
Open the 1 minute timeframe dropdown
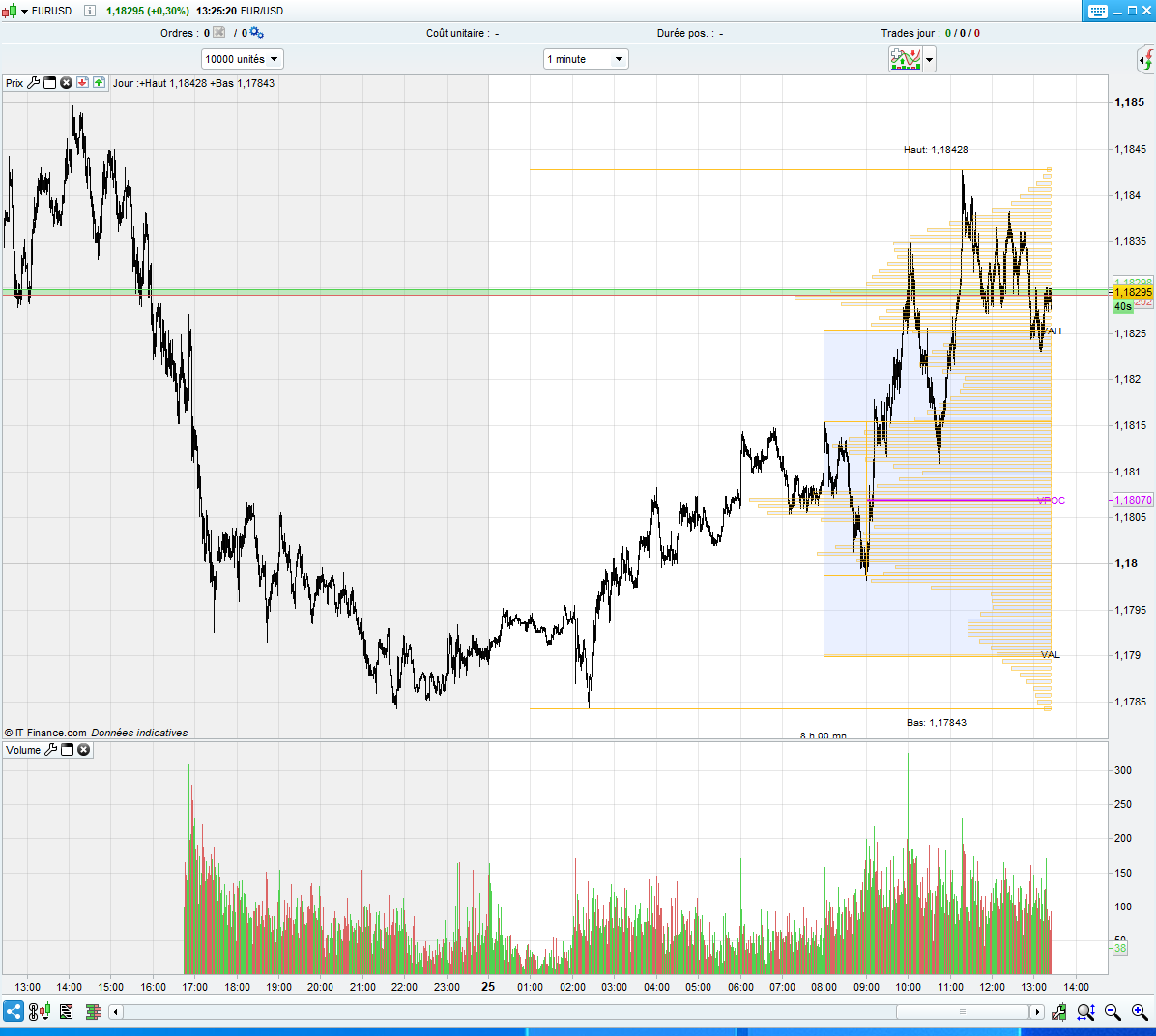(586, 59)
